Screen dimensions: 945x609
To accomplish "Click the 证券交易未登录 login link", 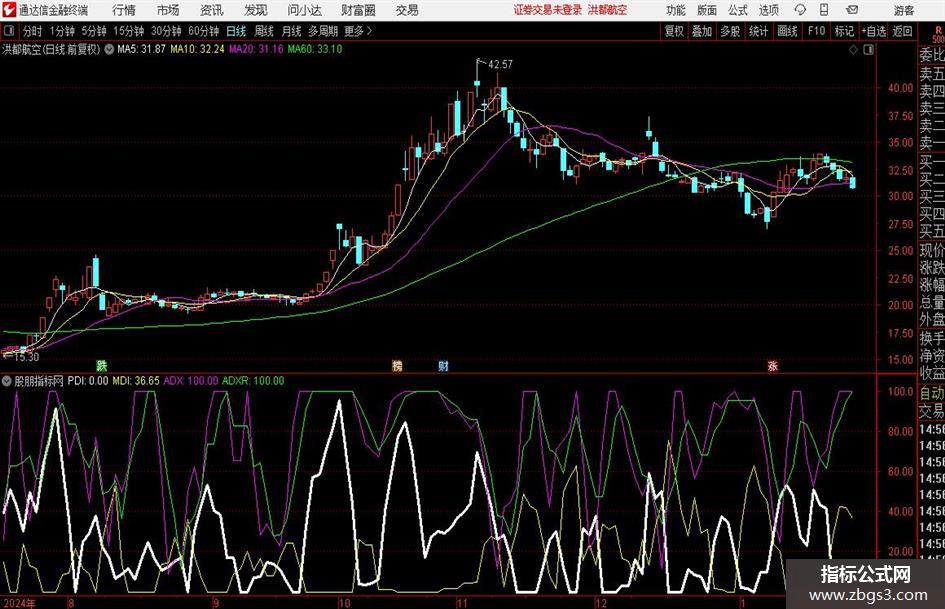I will [548, 10].
